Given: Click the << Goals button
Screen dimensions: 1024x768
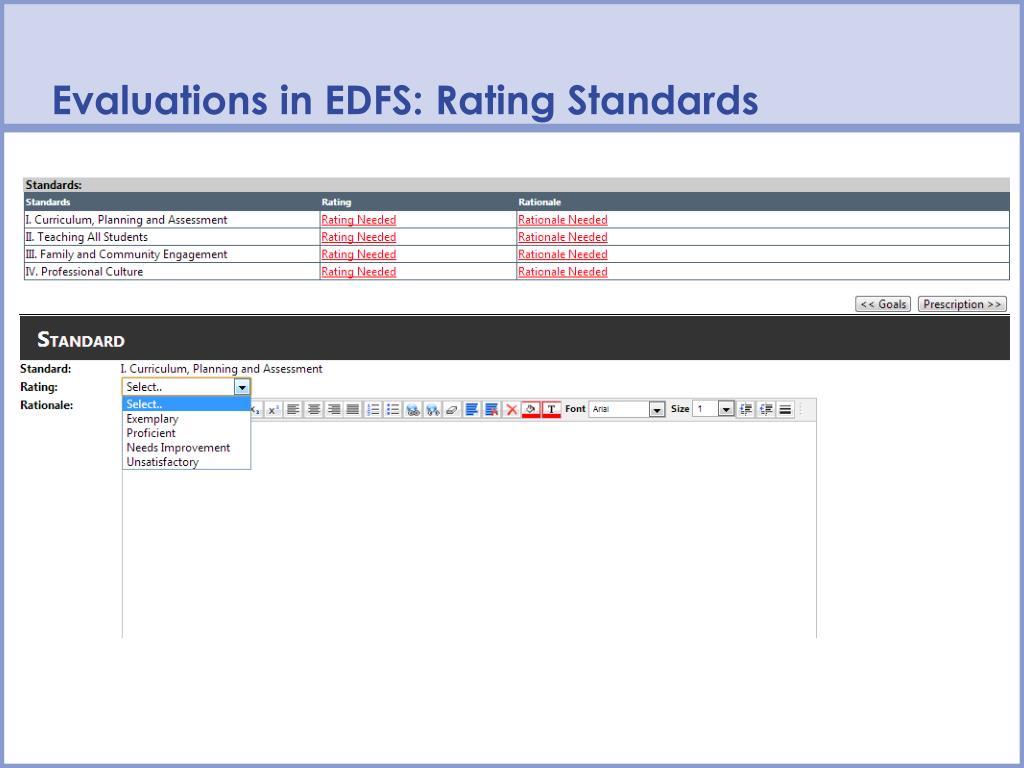Looking at the screenshot, I should (x=883, y=304).
